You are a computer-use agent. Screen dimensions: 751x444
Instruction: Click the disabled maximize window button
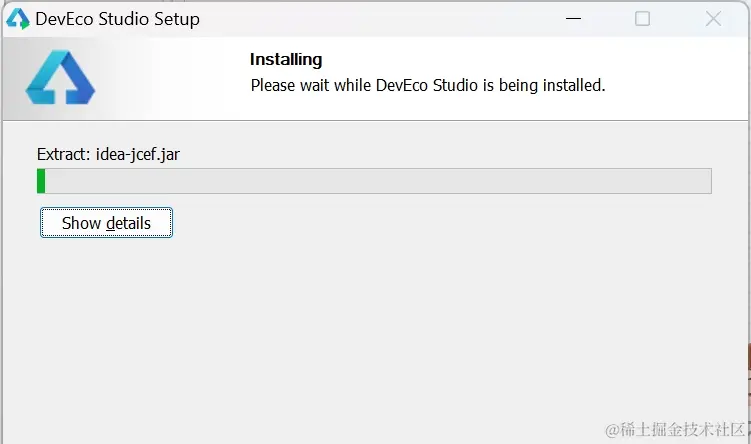[642, 18]
